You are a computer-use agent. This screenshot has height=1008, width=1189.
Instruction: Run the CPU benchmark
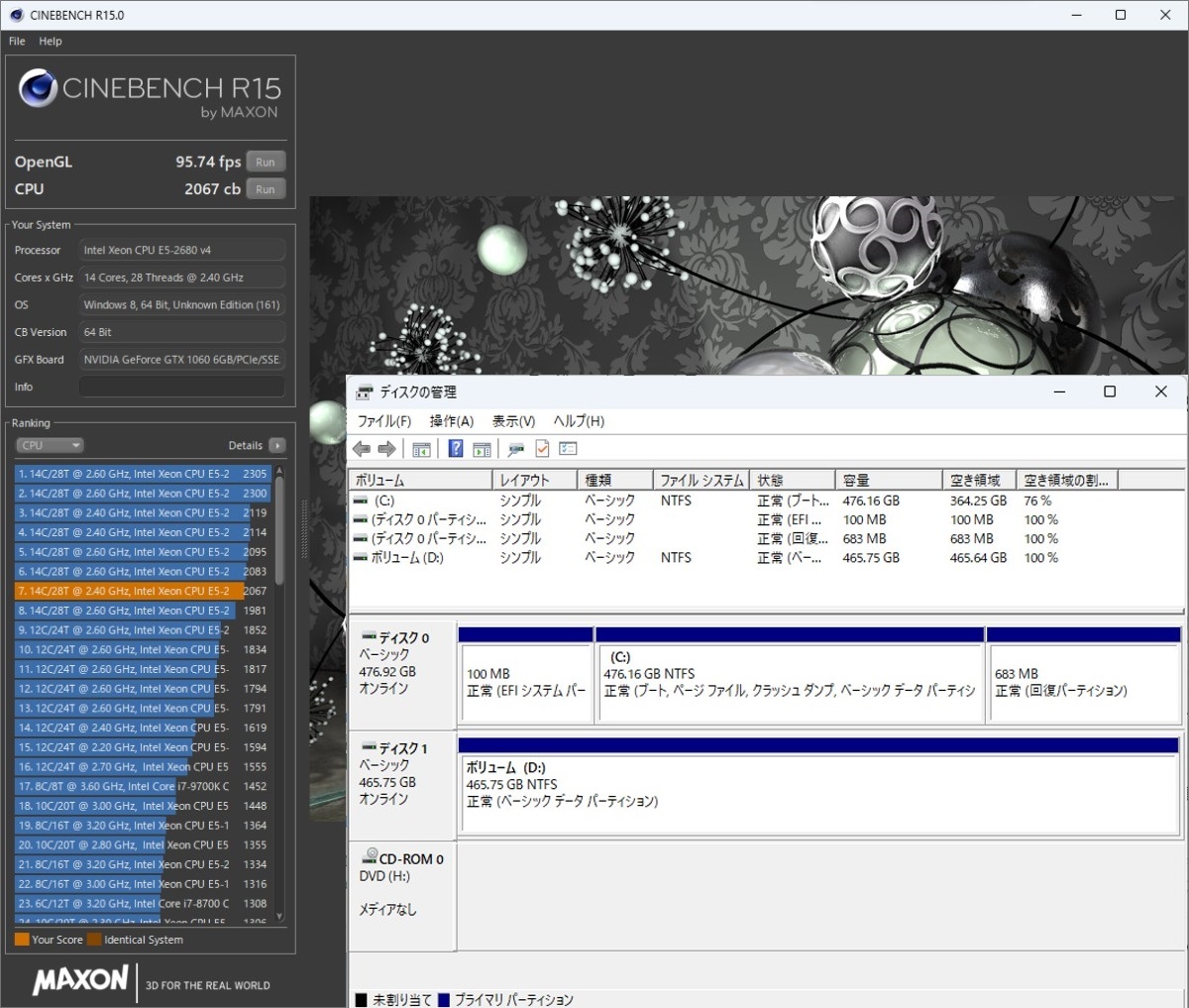[x=266, y=189]
